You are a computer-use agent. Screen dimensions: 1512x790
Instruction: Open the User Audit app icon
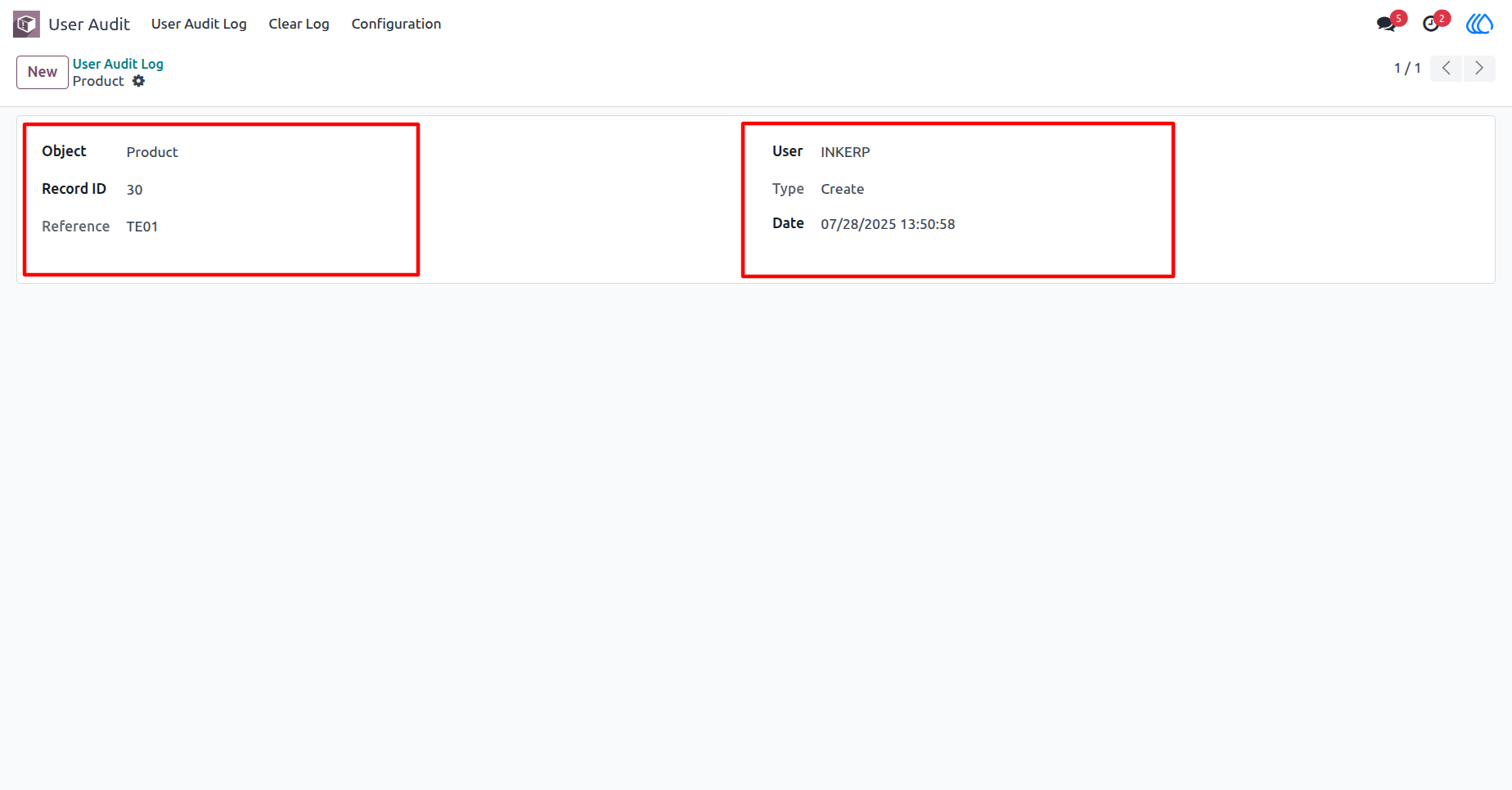26,25
